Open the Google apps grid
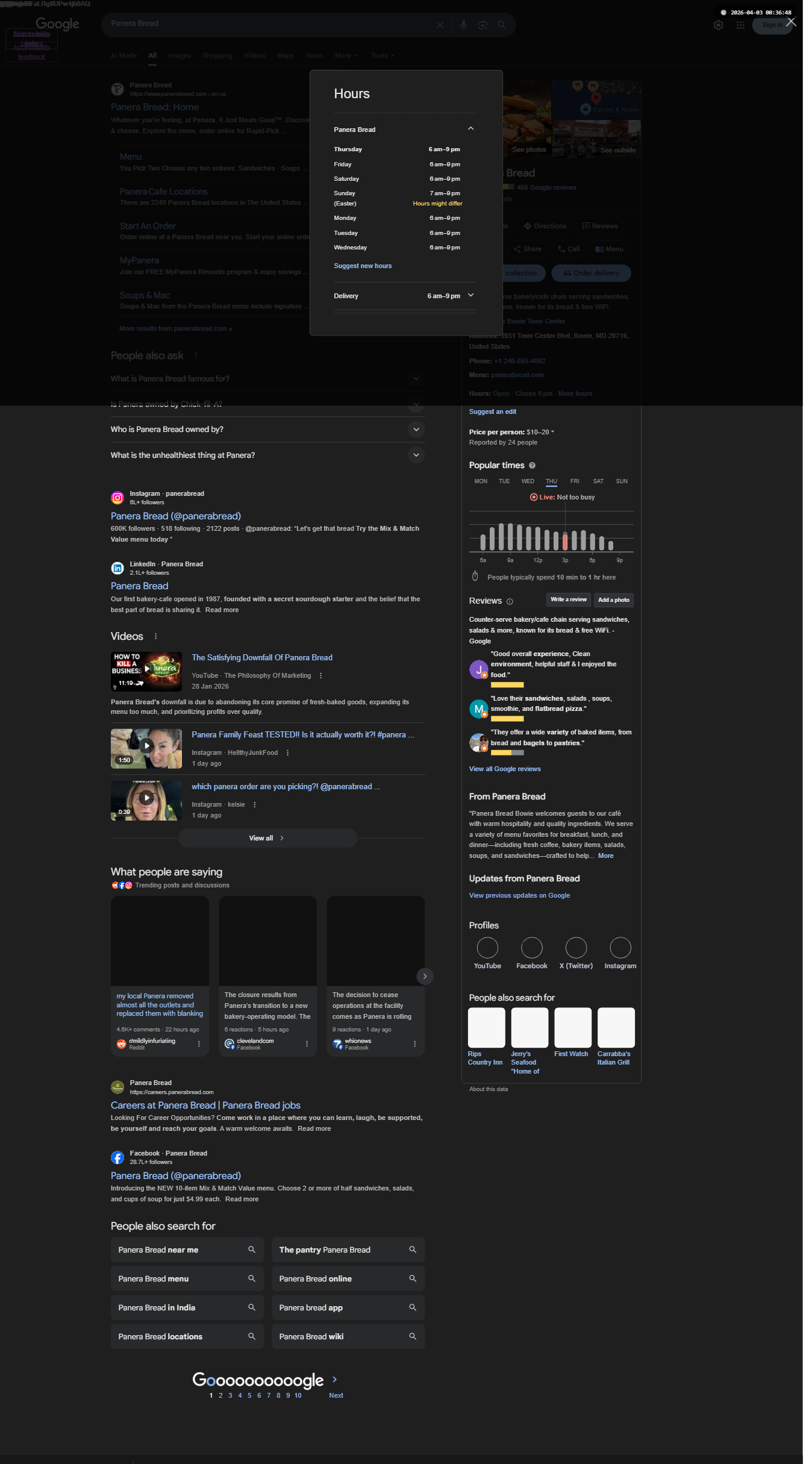 click(x=740, y=25)
